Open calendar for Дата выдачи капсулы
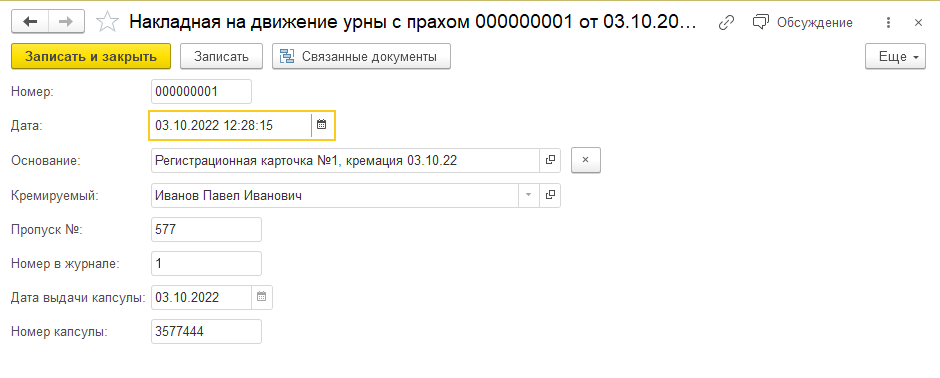The width and height of the screenshot is (940, 378). click(261, 297)
